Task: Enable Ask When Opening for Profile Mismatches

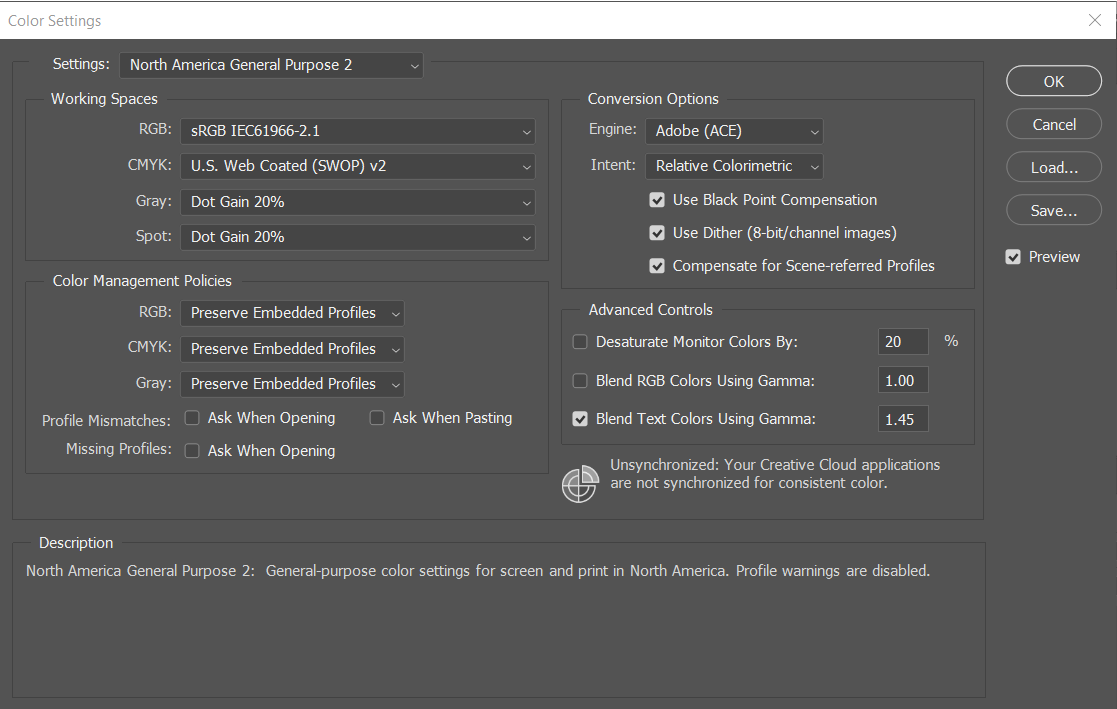Action: pyautogui.click(x=191, y=417)
